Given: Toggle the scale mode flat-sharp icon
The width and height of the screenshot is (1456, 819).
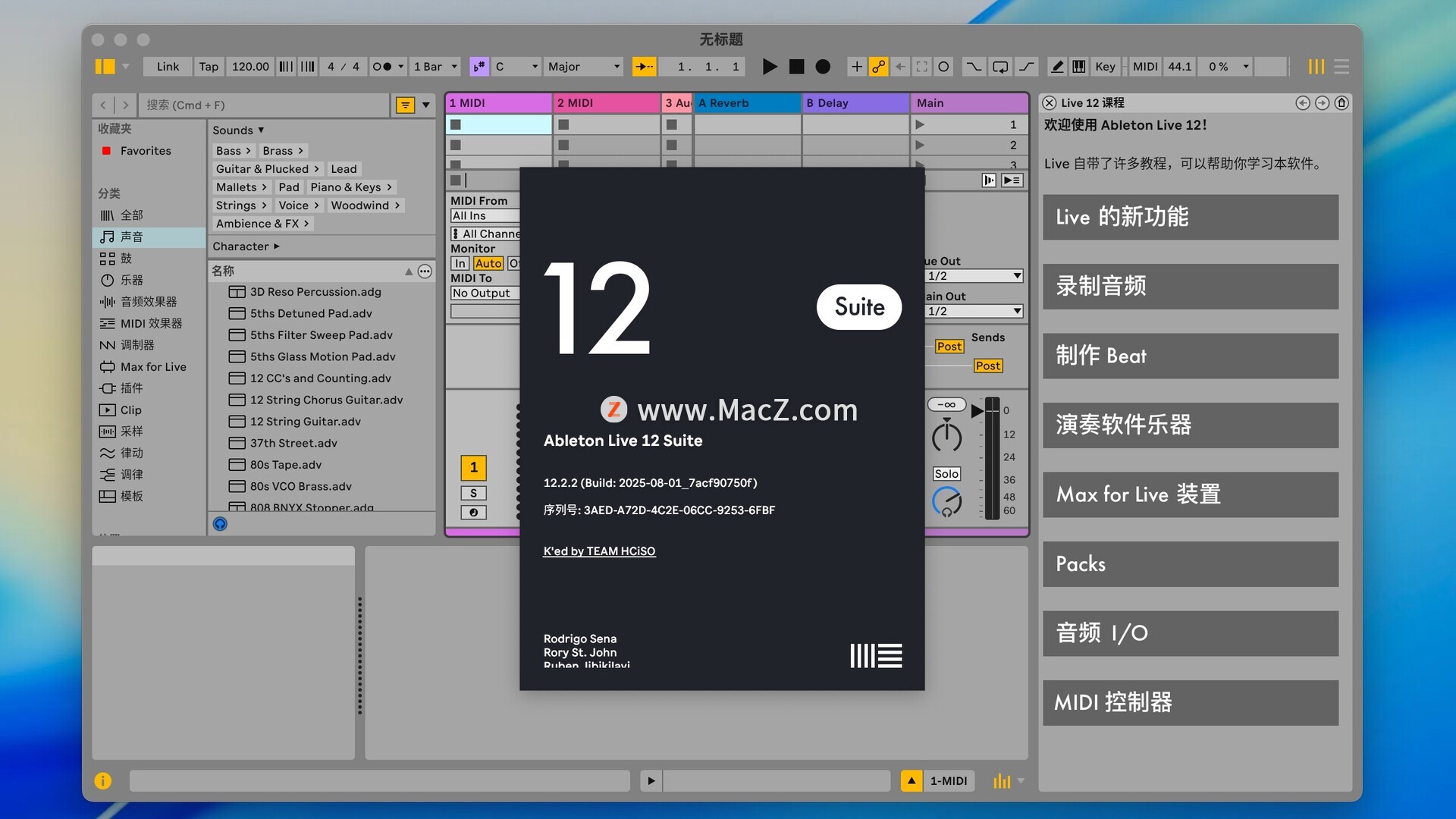Looking at the screenshot, I should (479, 67).
